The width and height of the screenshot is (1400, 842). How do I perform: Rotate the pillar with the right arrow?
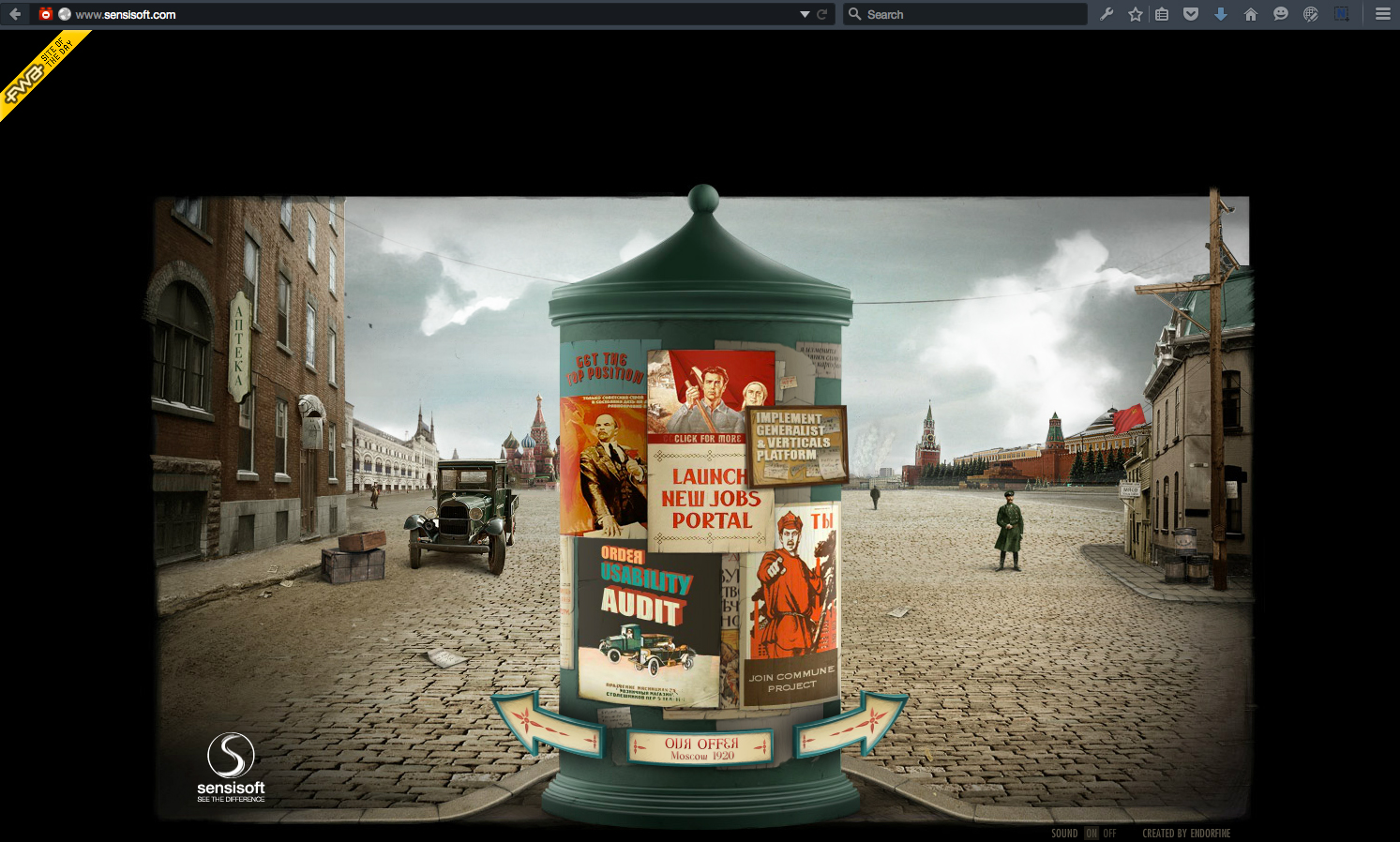[x=851, y=724]
